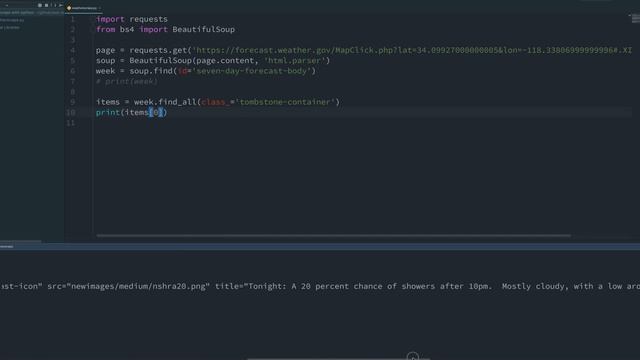The width and height of the screenshot is (640, 360).
Task: Click the class_ keyword argument
Action: pos(215,102)
